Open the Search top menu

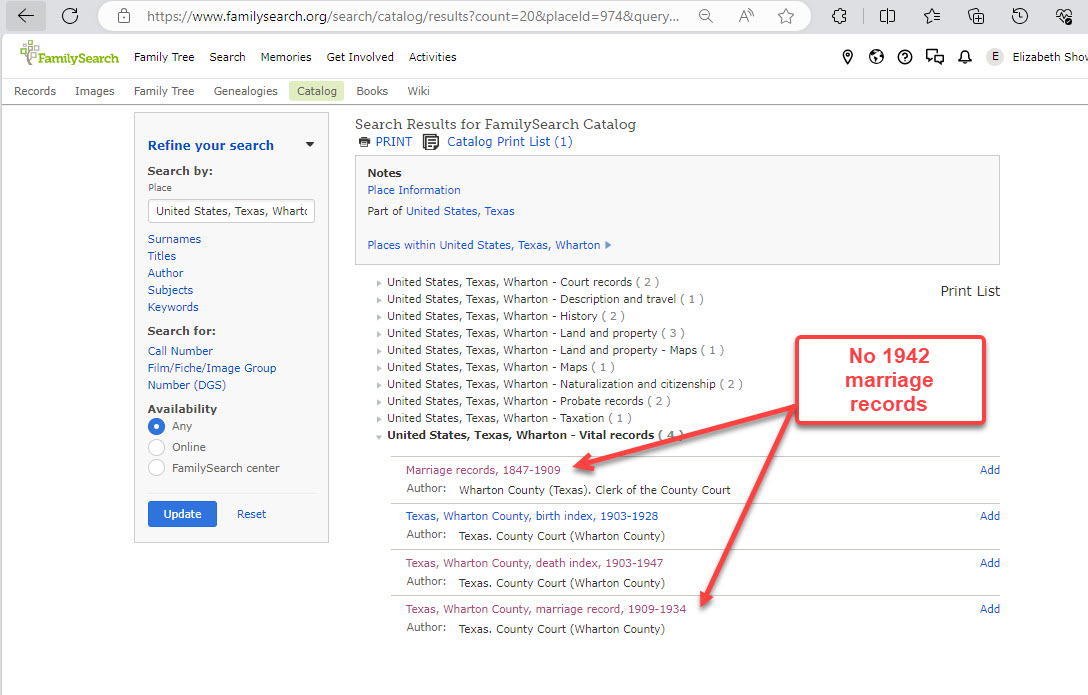tap(228, 57)
